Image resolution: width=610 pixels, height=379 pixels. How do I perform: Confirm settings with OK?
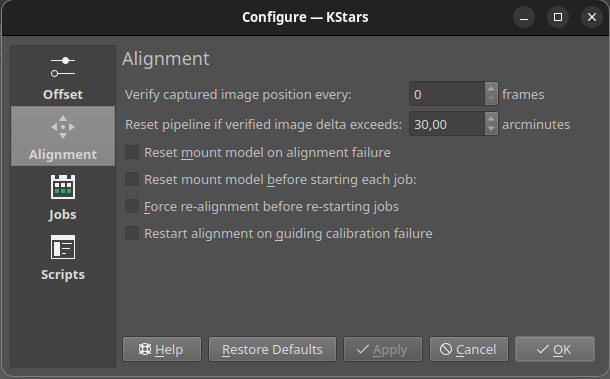click(x=555, y=349)
